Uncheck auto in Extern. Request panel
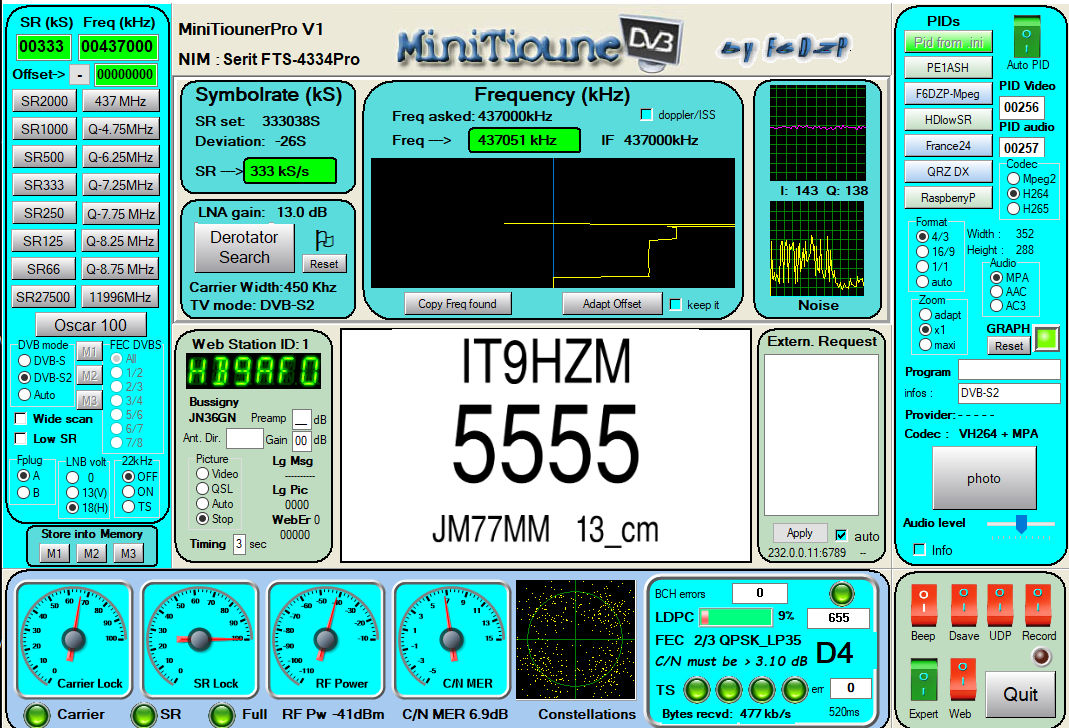Image resolution: width=1069 pixels, height=728 pixels. 841,536
